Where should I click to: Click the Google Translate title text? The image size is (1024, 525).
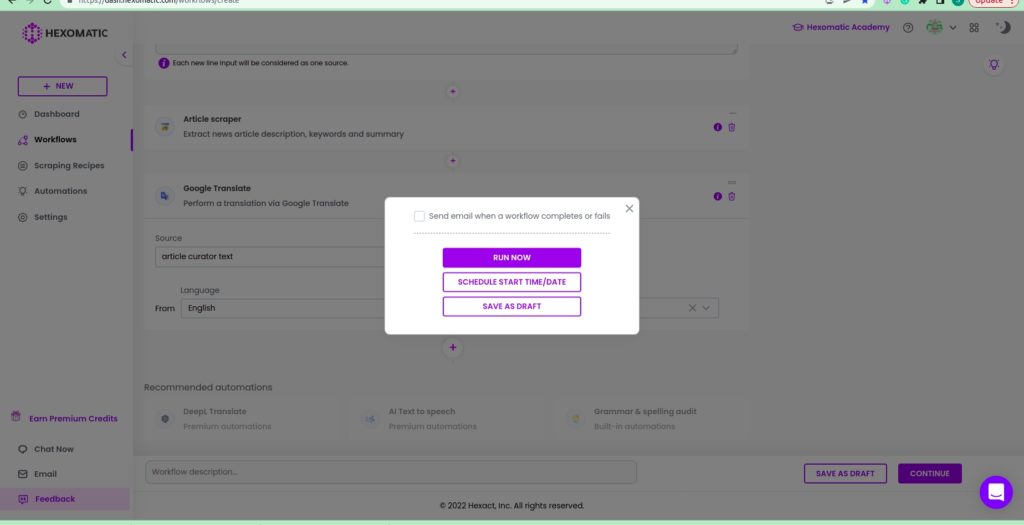[x=217, y=189]
